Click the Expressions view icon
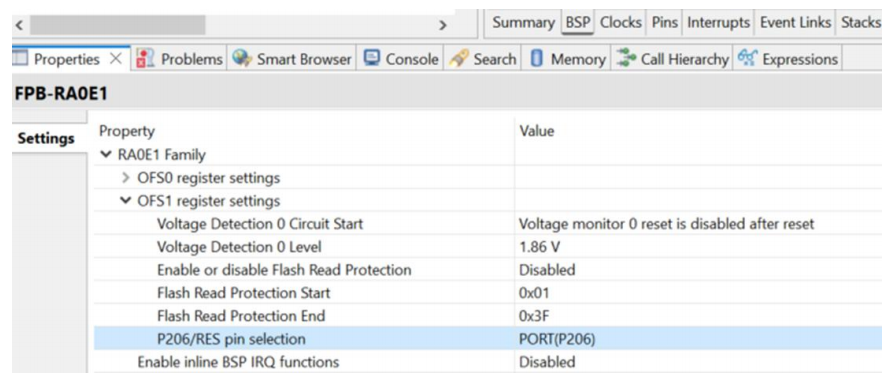 click(746, 59)
